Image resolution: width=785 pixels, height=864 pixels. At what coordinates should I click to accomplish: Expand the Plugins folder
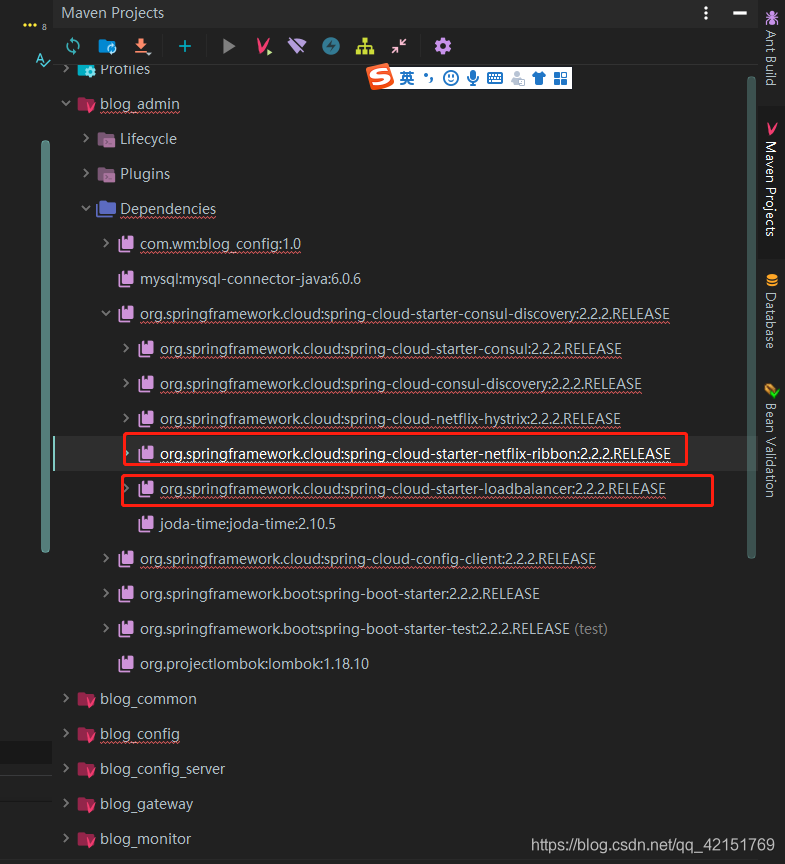(x=86, y=174)
